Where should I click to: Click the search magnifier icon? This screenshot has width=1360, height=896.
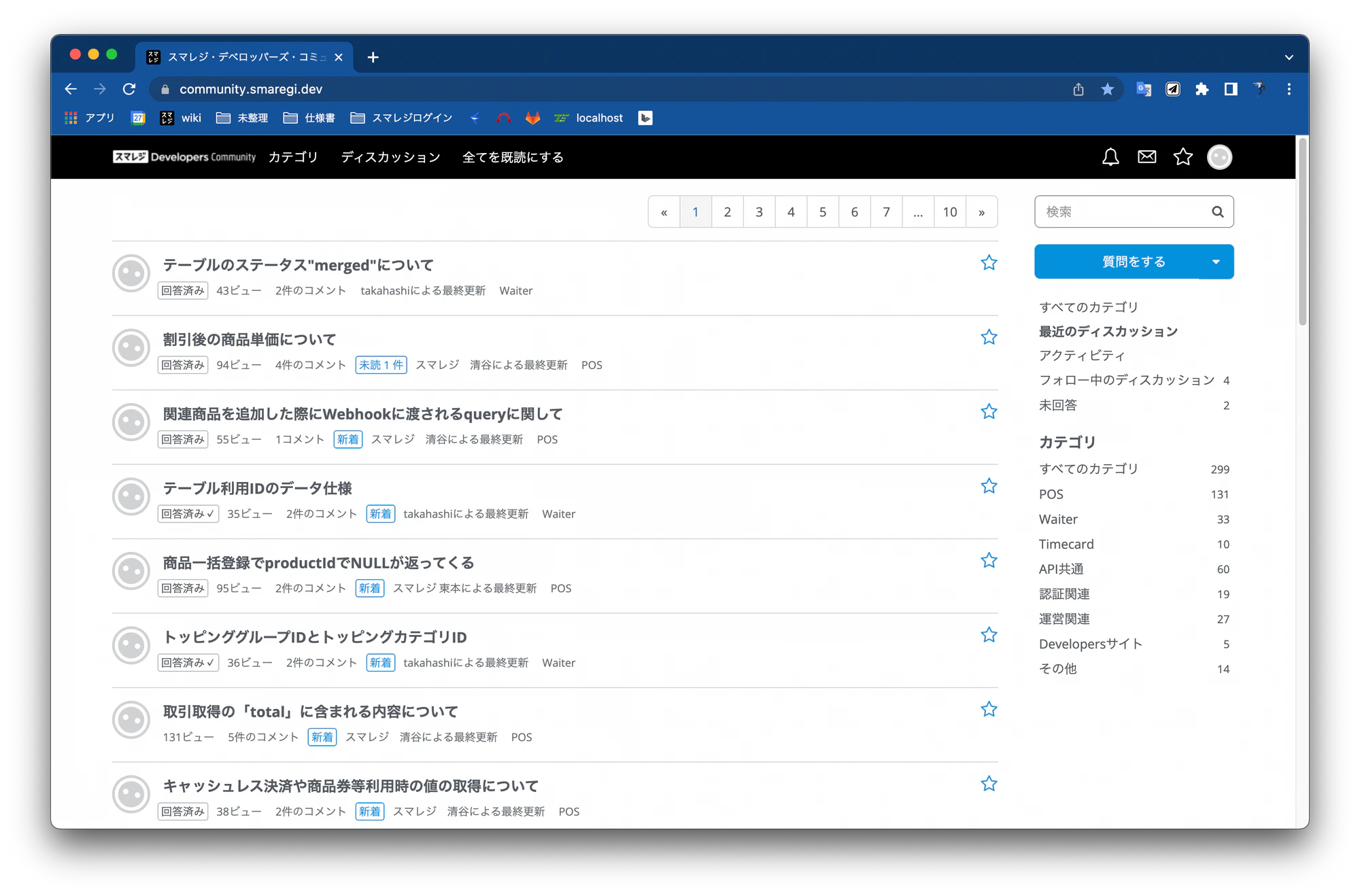[1217, 212]
